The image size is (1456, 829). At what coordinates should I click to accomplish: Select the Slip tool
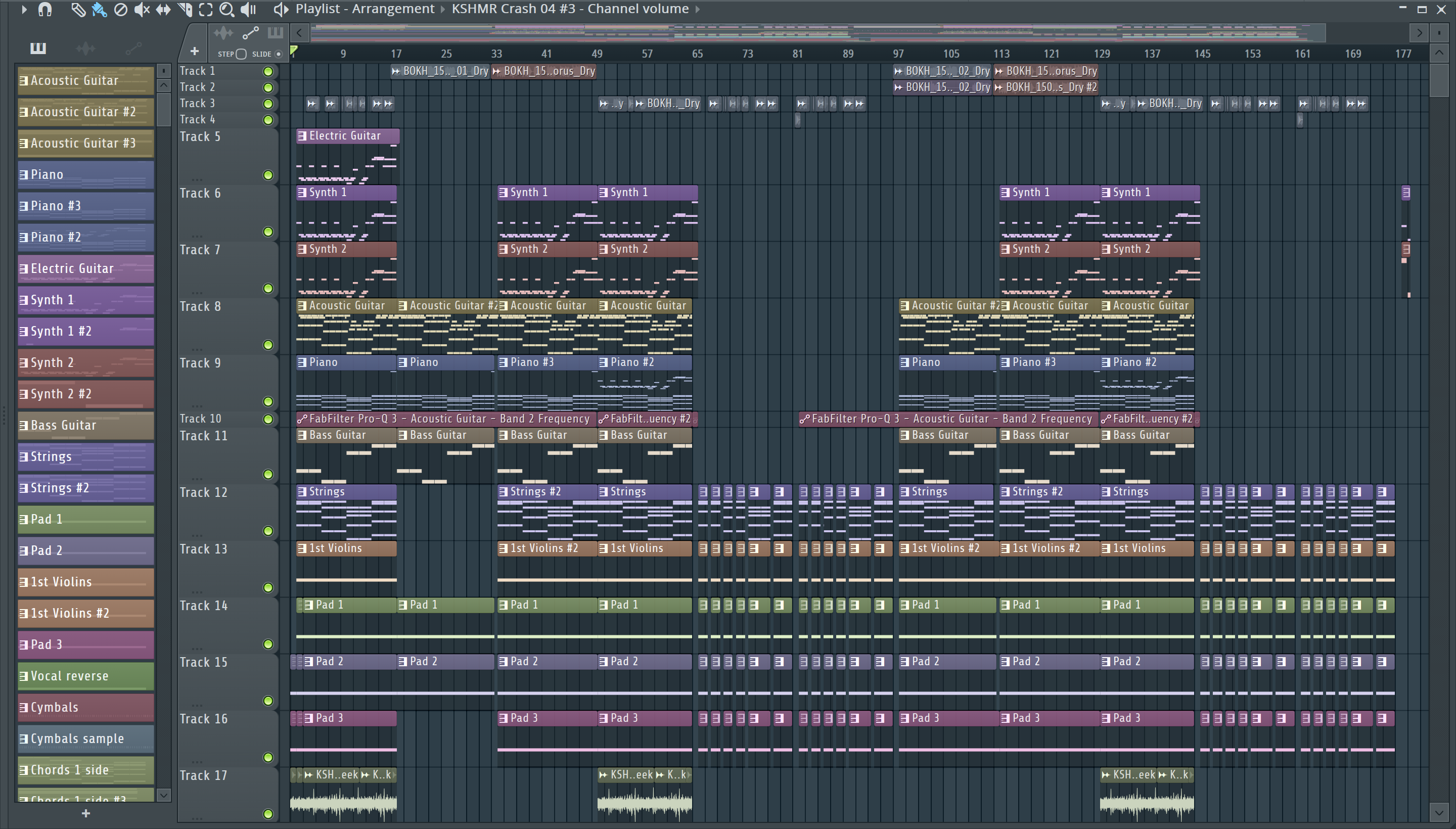coord(163,9)
